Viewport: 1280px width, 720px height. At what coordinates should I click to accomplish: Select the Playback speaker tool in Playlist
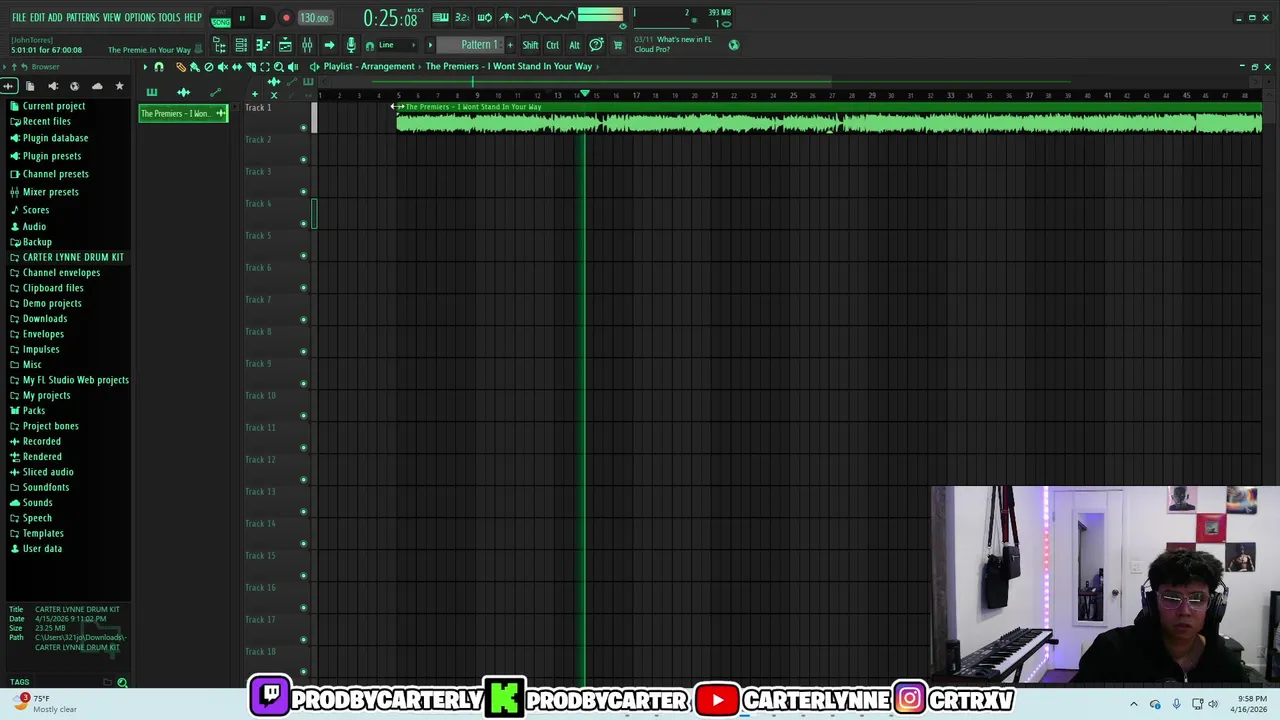293,67
